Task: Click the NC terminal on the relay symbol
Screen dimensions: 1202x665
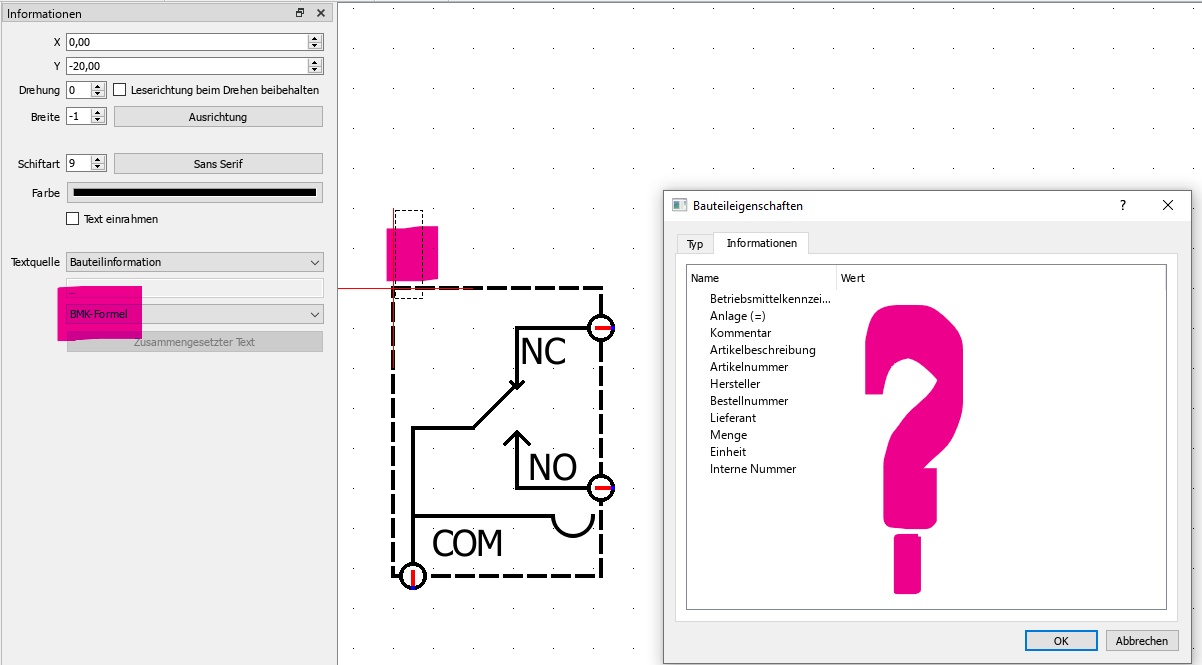Action: point(600,328)
